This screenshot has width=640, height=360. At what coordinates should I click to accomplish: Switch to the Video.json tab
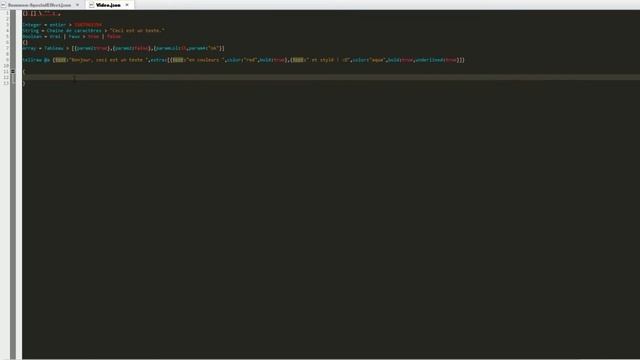coord(109,5)
